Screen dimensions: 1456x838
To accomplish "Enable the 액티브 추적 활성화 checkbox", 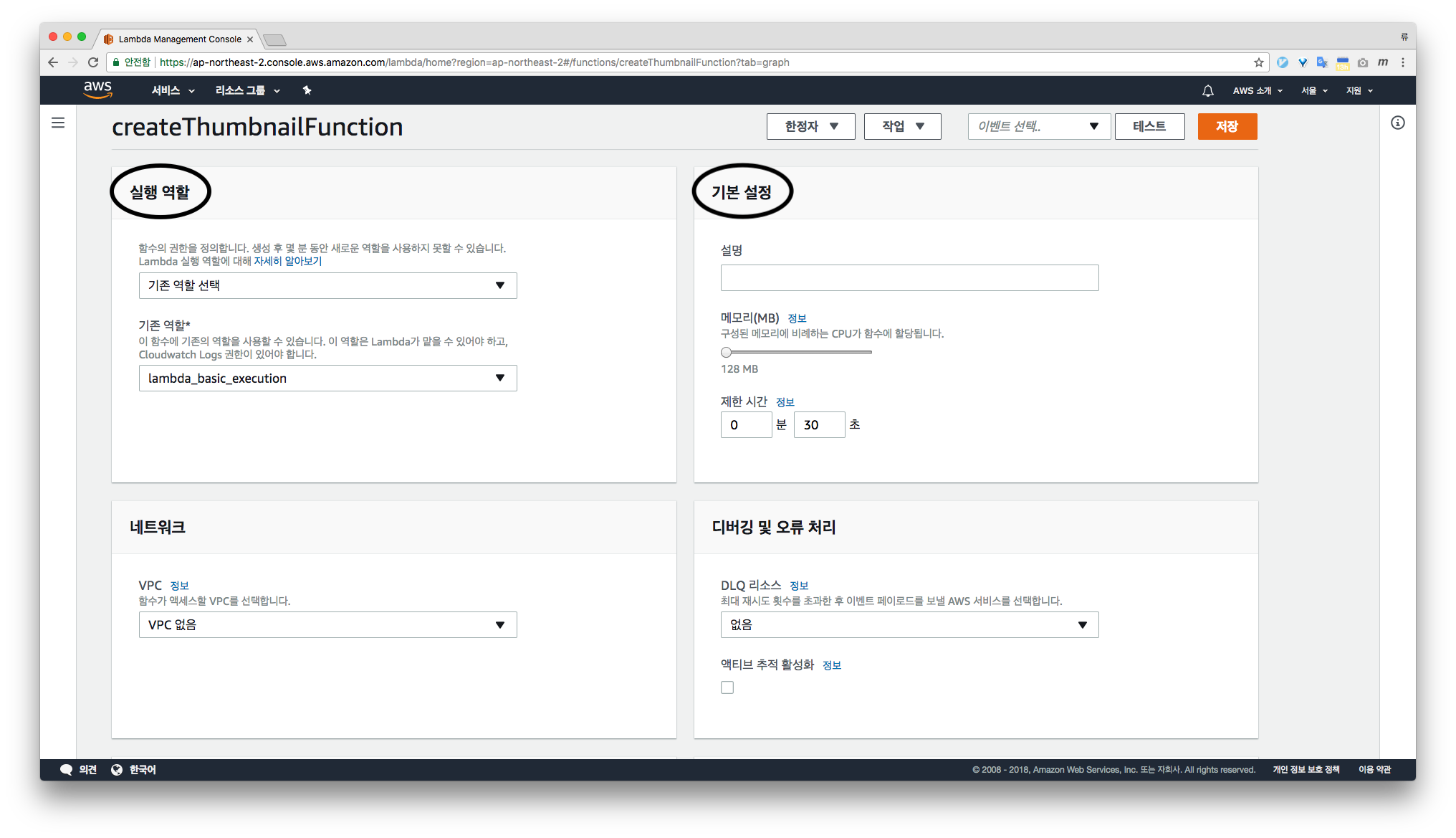I will [727, 687].
